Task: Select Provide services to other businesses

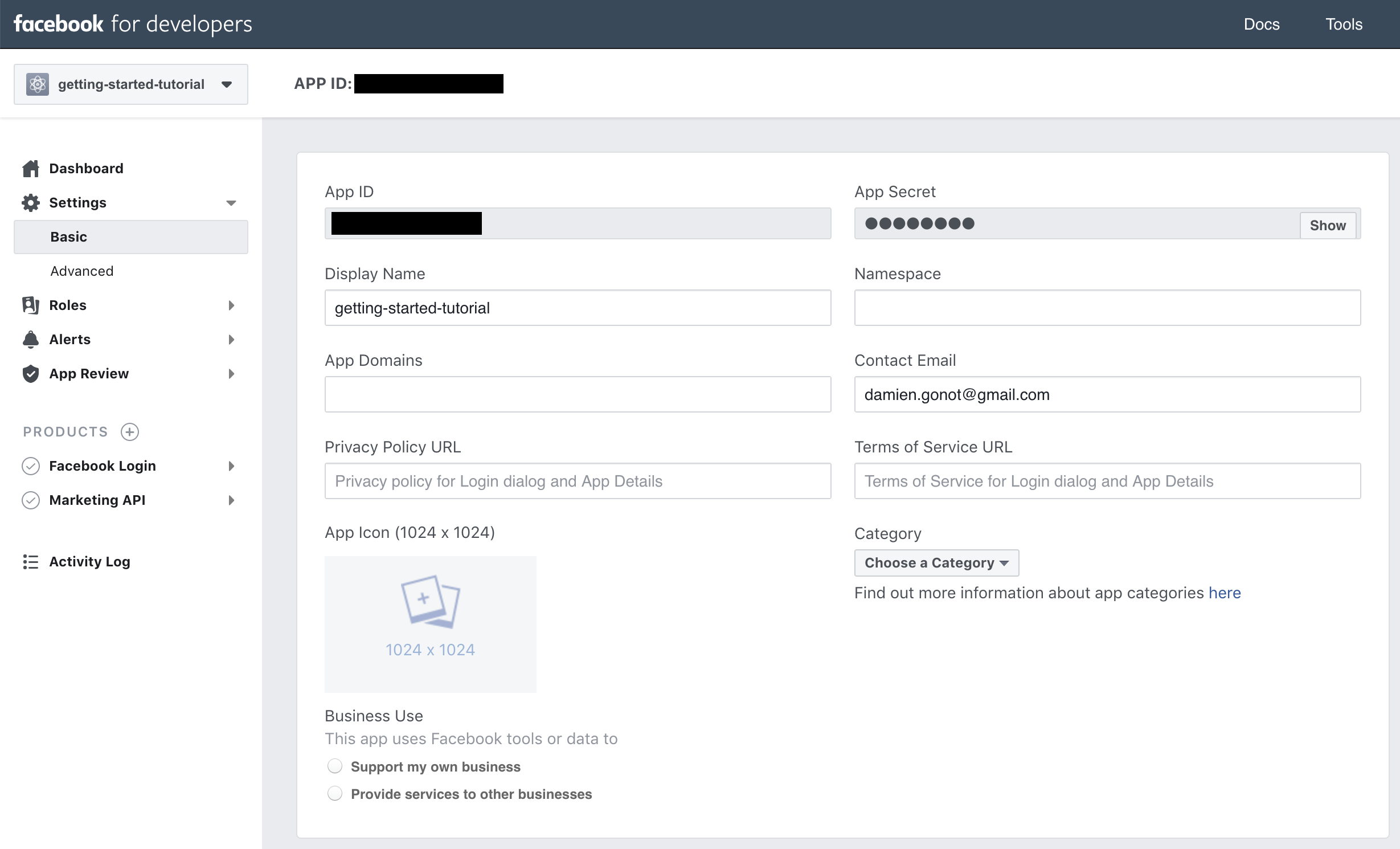Action: [335, 794]
